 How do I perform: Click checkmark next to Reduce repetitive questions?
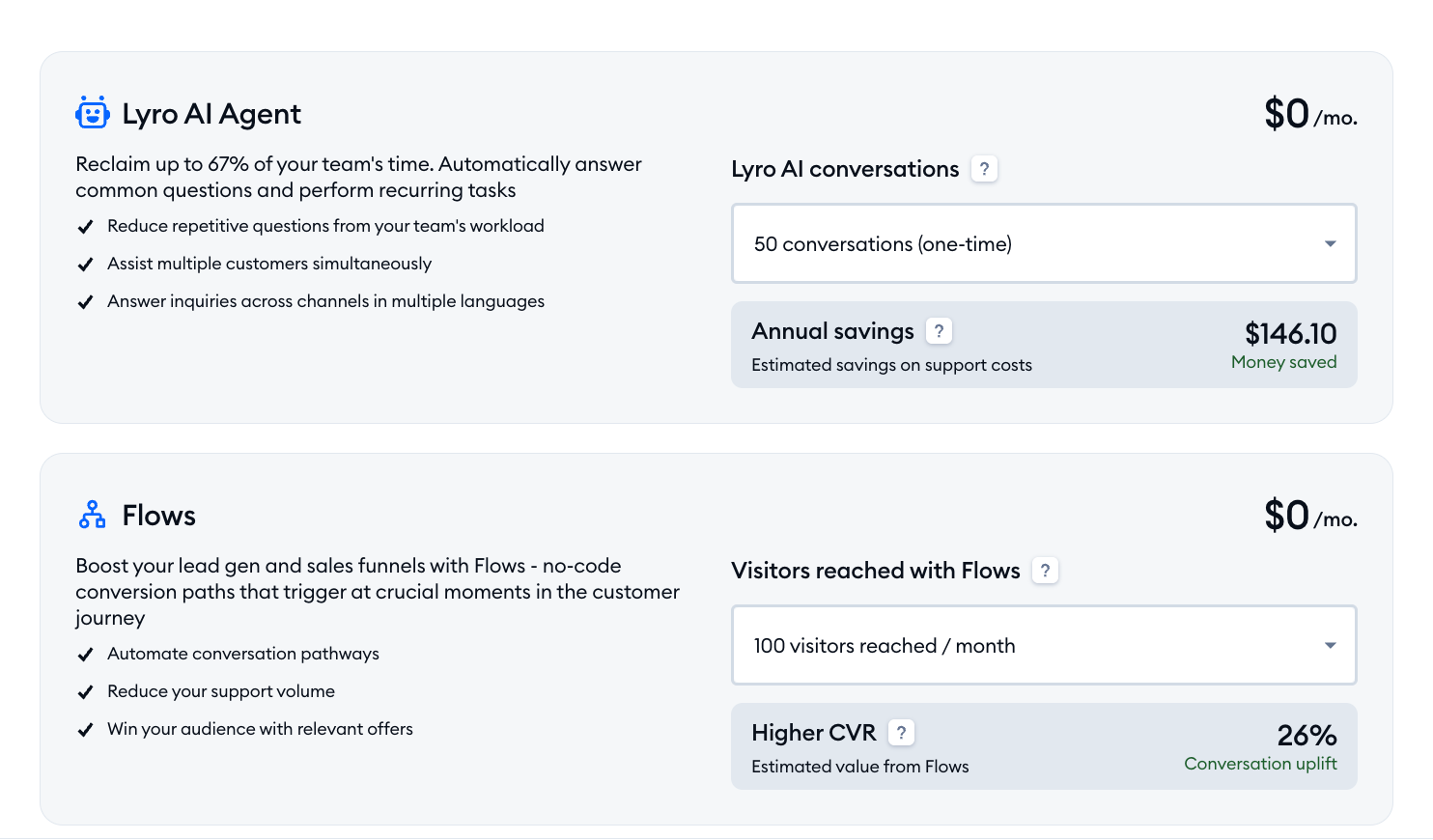click(x=85, y=227)
